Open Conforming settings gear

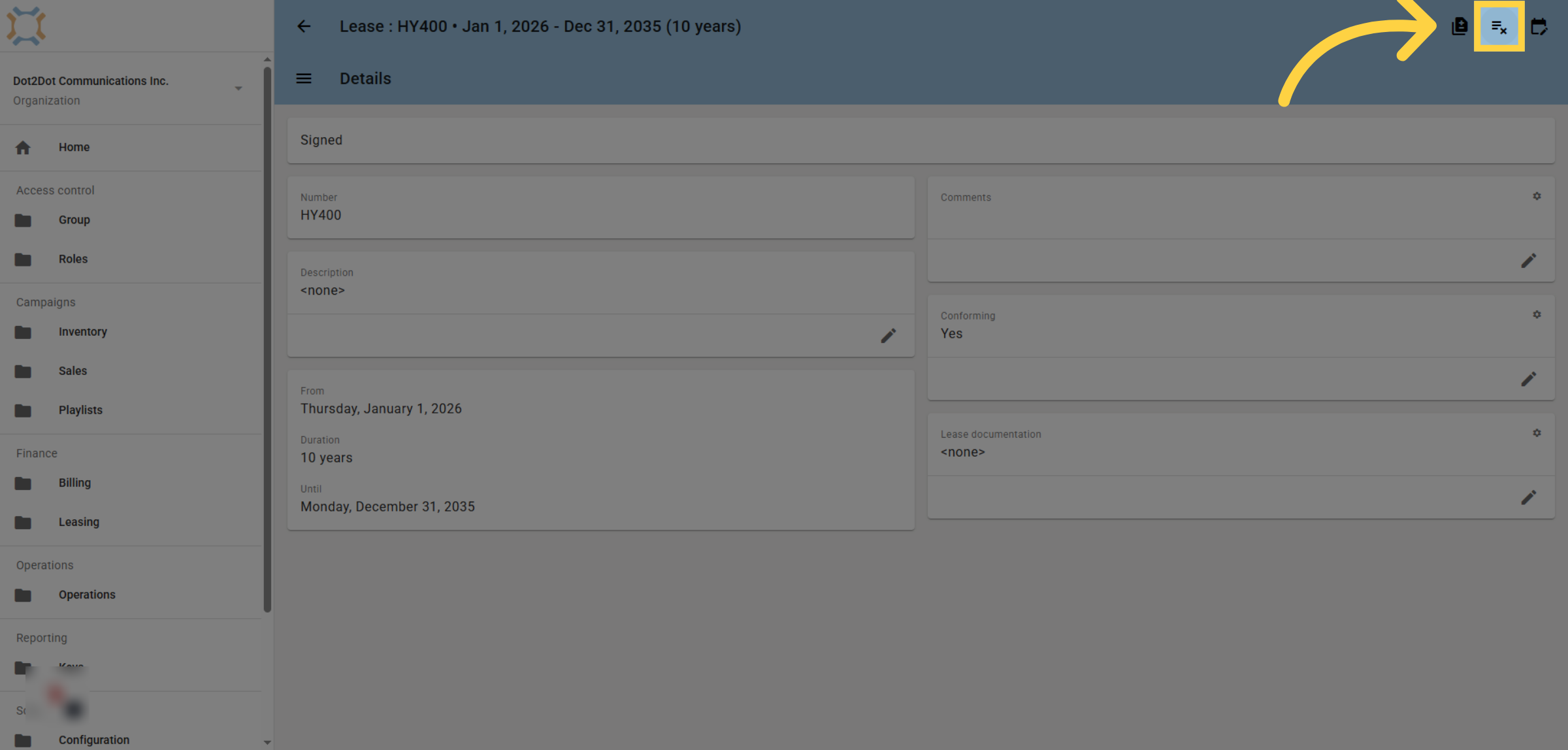(1537, 314)
